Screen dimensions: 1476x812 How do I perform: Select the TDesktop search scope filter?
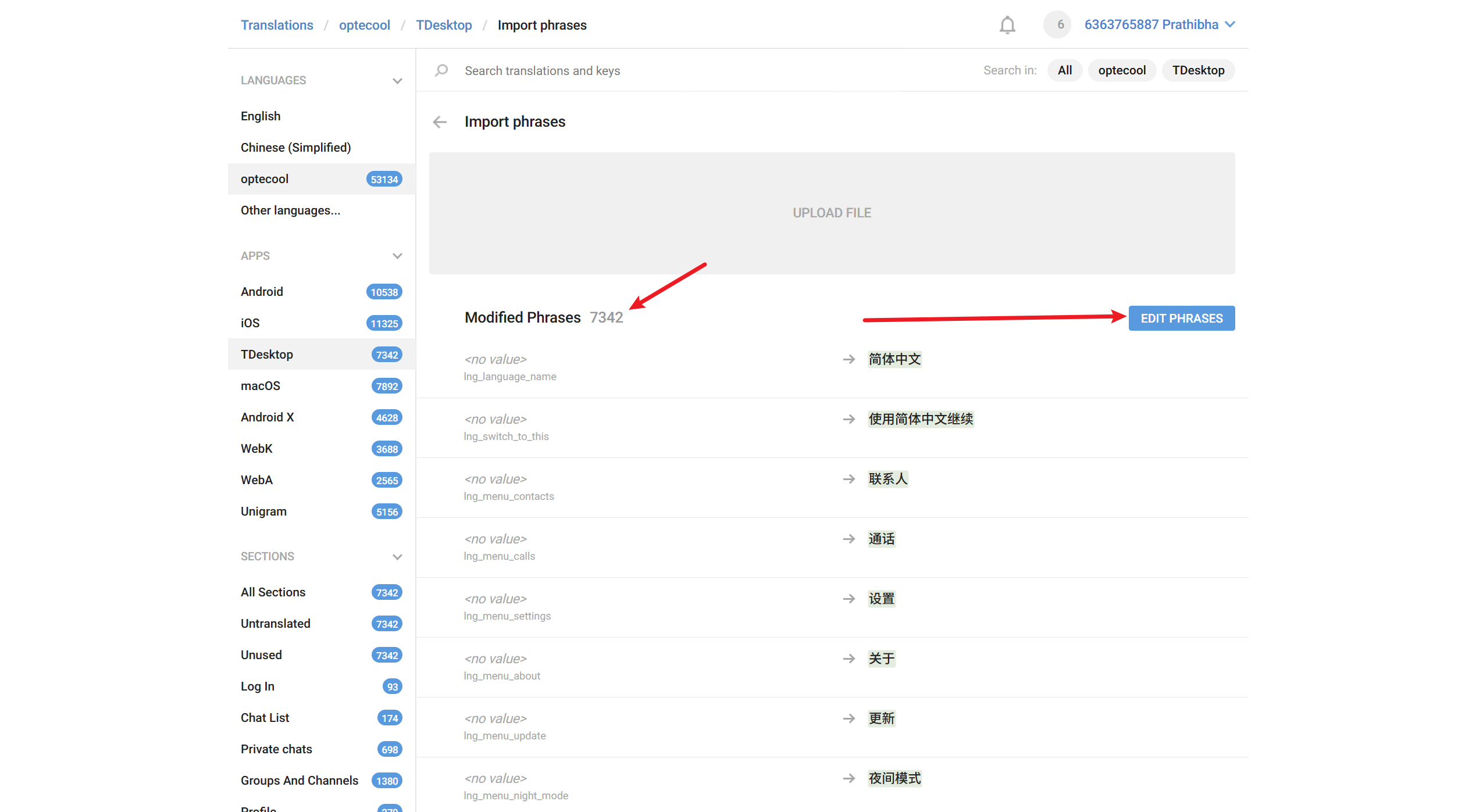(x=1198, y=70)
